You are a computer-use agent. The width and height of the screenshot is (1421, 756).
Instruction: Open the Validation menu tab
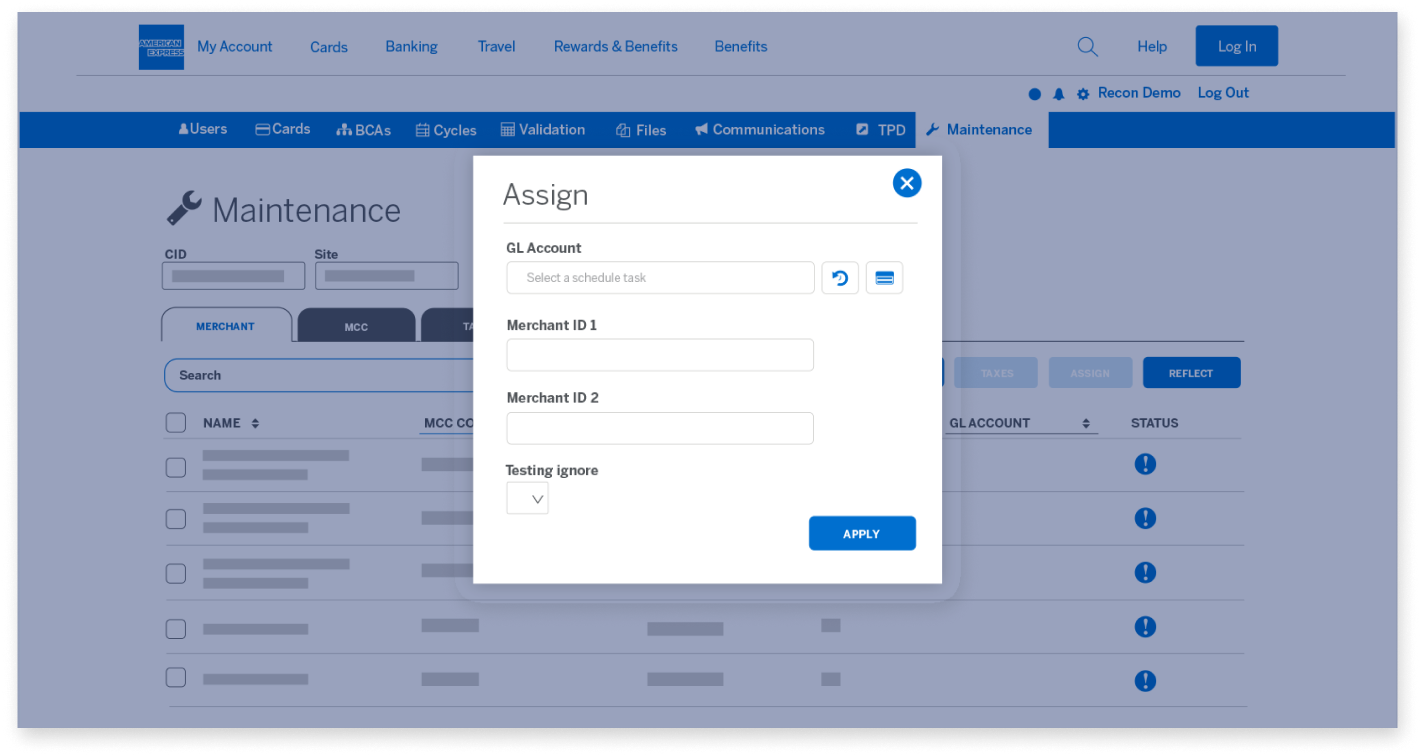(543, 130)
